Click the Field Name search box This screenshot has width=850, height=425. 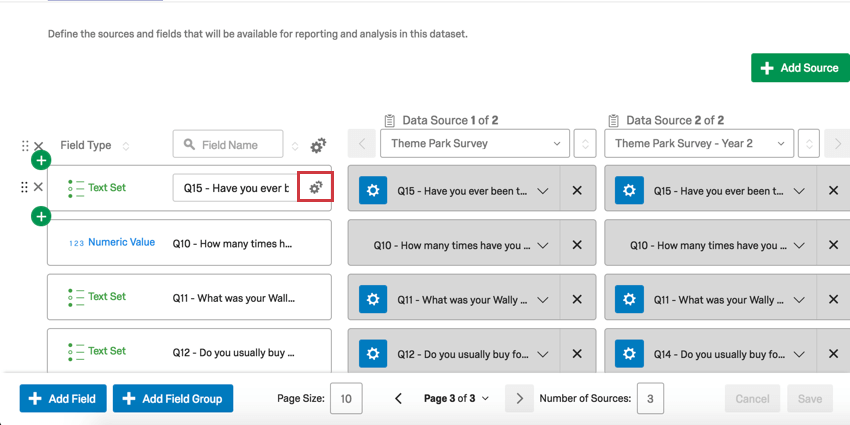(229, 145)
